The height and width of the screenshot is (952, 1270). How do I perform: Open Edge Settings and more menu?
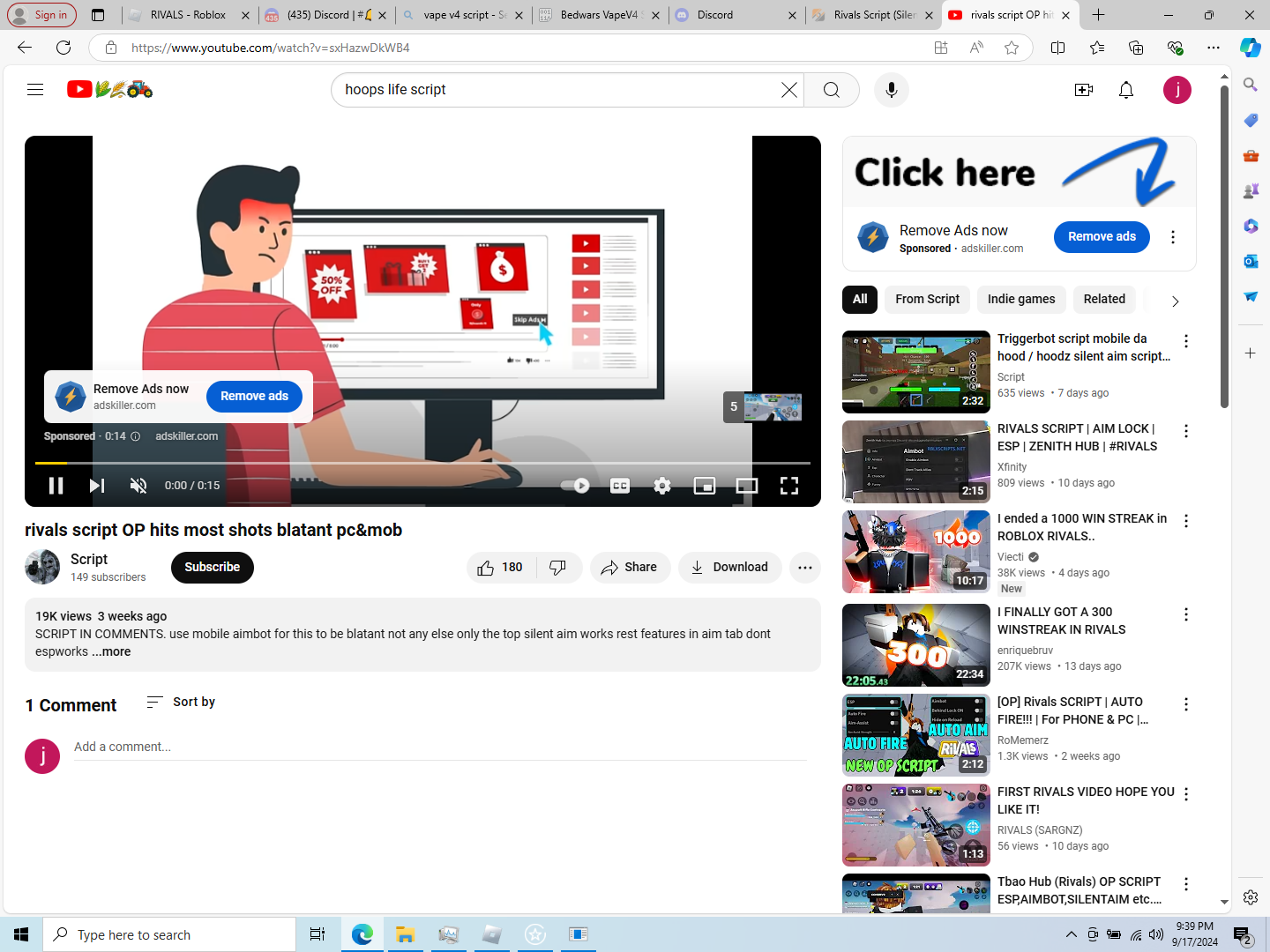point(1214,48)
